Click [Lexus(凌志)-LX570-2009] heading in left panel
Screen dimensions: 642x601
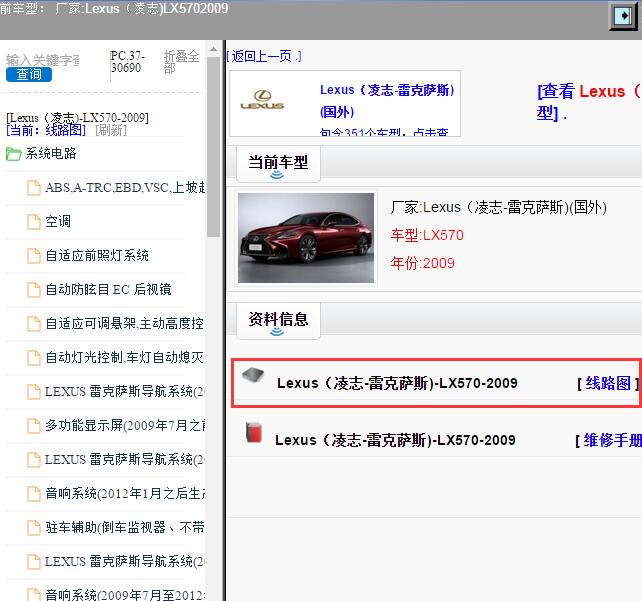point(77,118)
